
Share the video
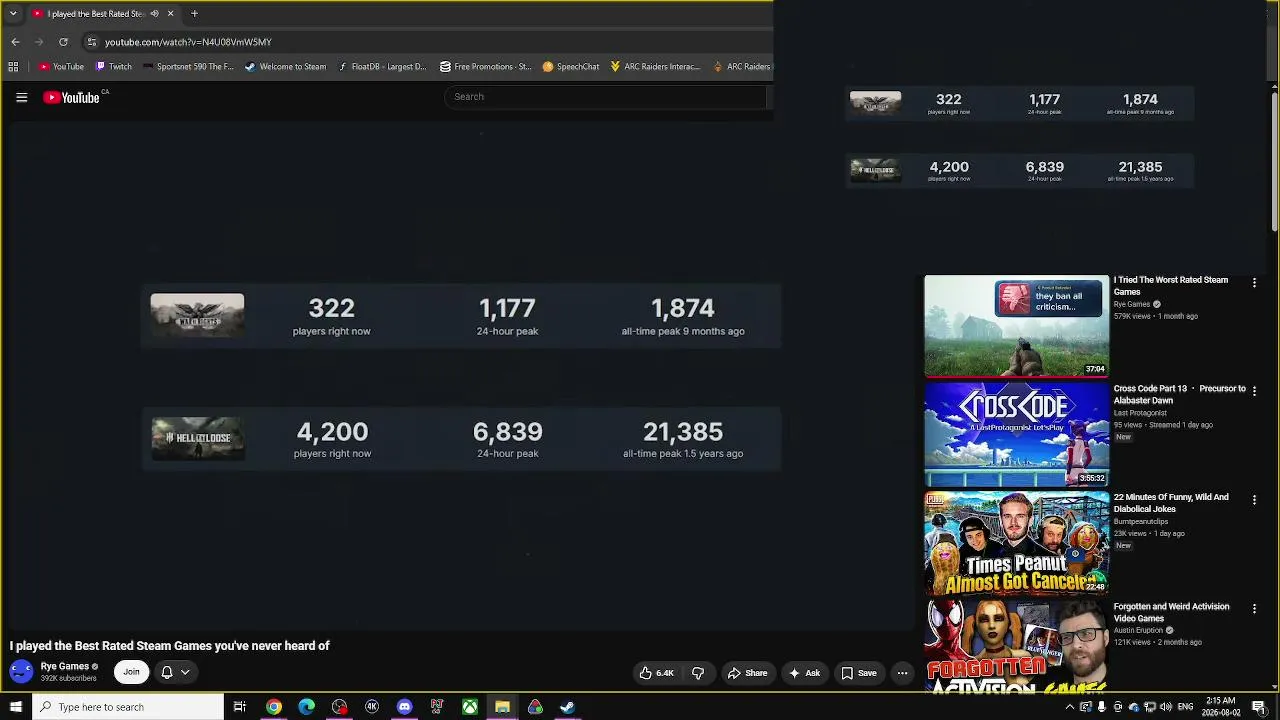pyautogui.click(x=747, y=673)
